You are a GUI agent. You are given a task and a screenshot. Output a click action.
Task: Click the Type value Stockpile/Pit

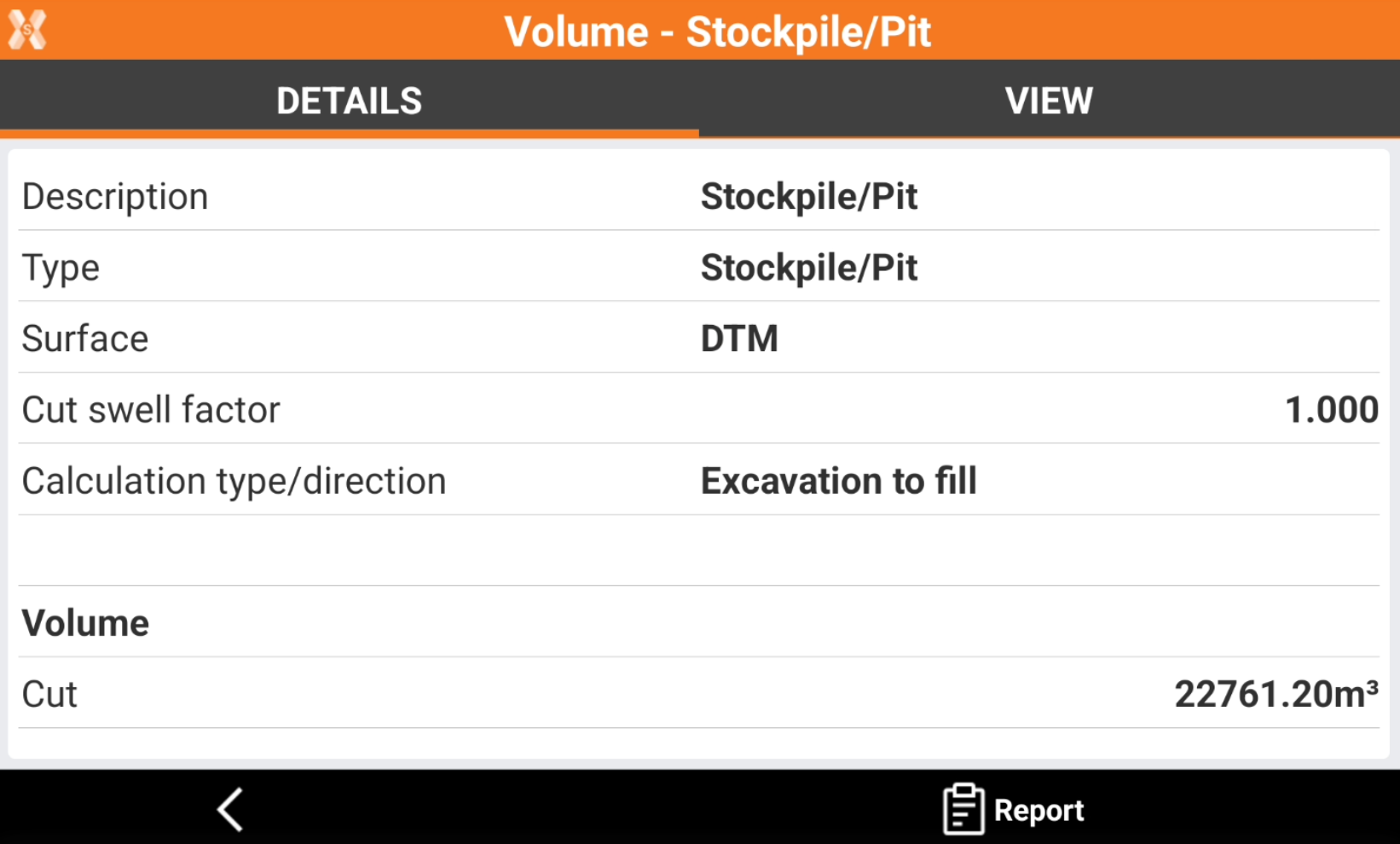click(x=808, y=268)
